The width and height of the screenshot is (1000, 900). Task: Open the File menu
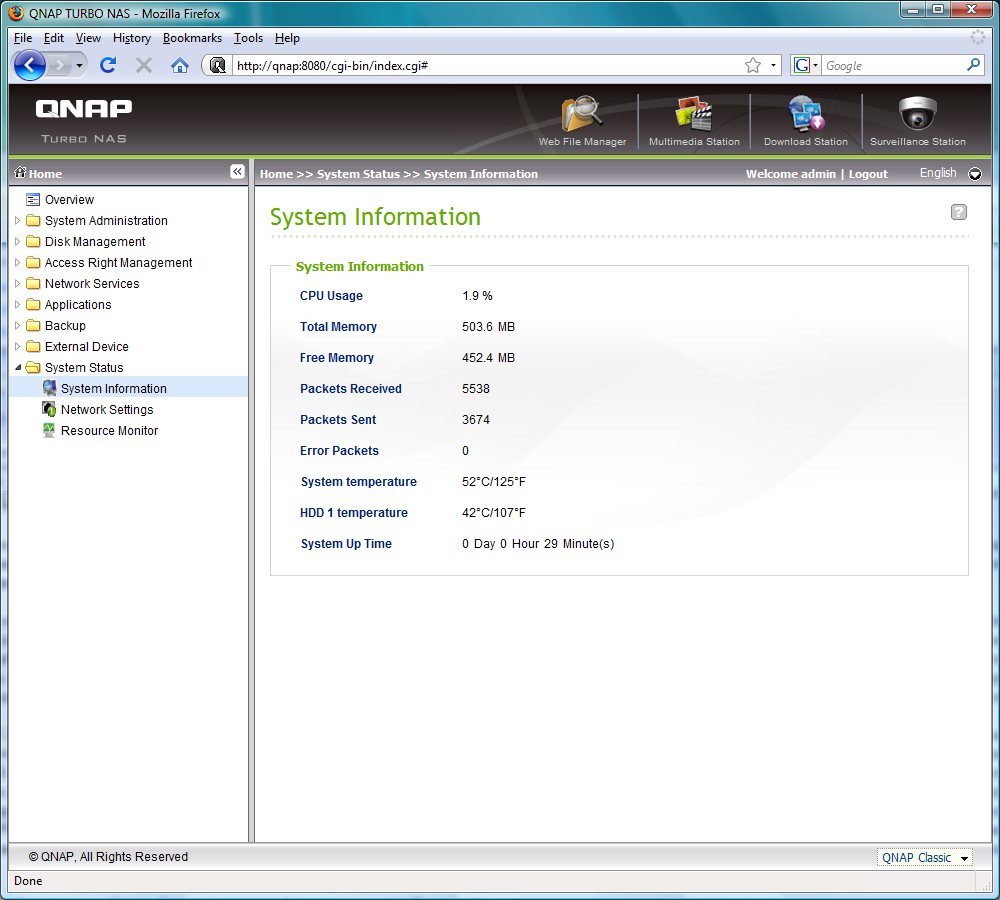pyautogui.click(x=23, y=38)
